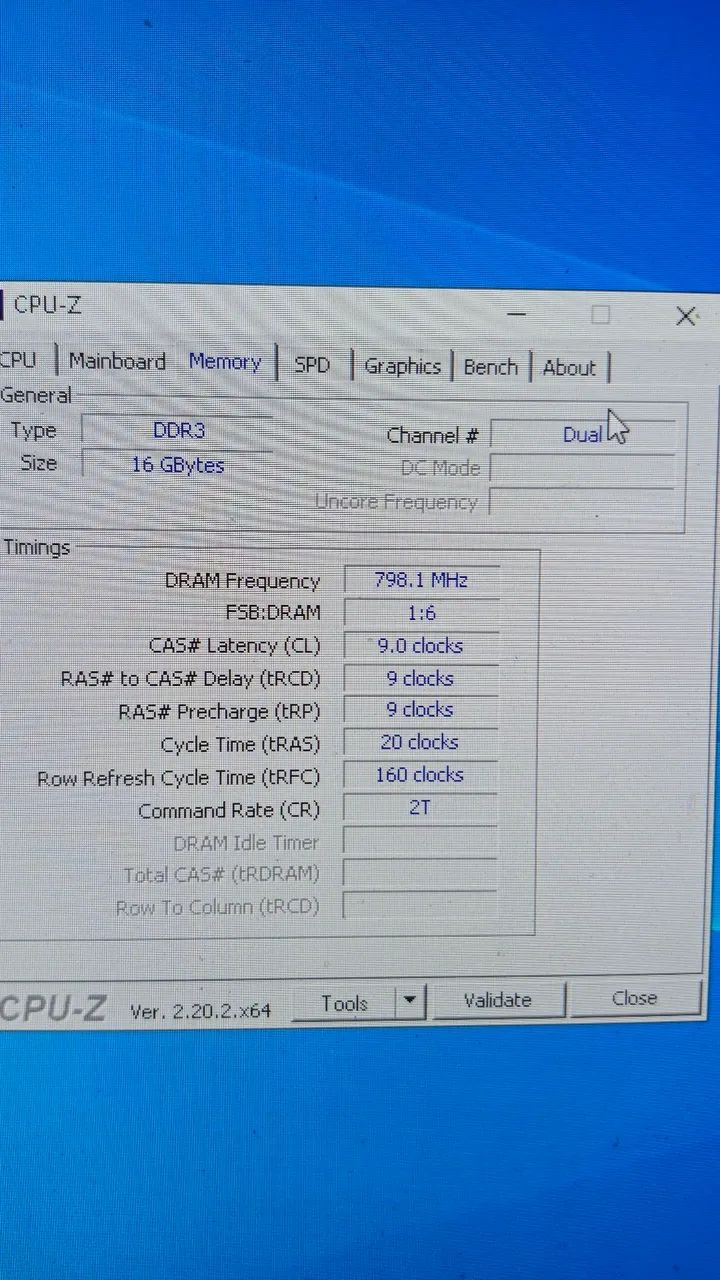Click the 9.0 clocks CAS latency value

tap(421, 646)
